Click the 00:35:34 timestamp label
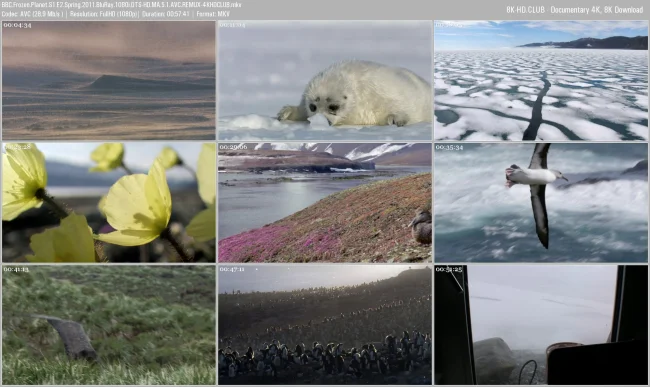Image resolution: width=650 pixels, height=387 pixels. click(x=449, y=147)
